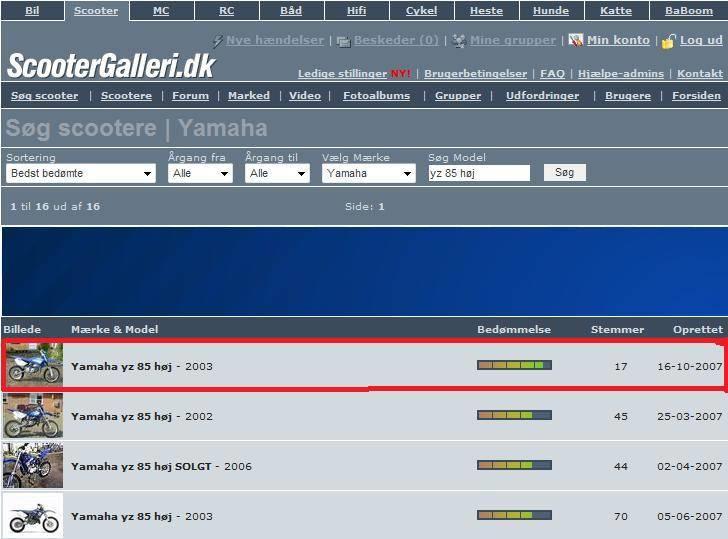
Task: Open thumbnail of the 2003 Yamaha from 16-10-2007
Action: (33, 366)
